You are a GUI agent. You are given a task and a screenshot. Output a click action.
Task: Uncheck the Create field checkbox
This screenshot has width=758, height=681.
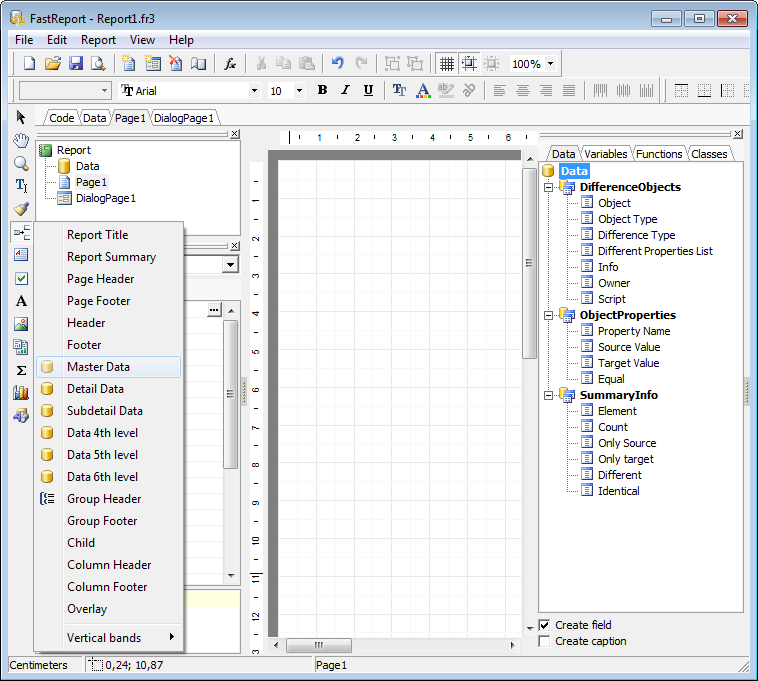click(x=544, y=625)
